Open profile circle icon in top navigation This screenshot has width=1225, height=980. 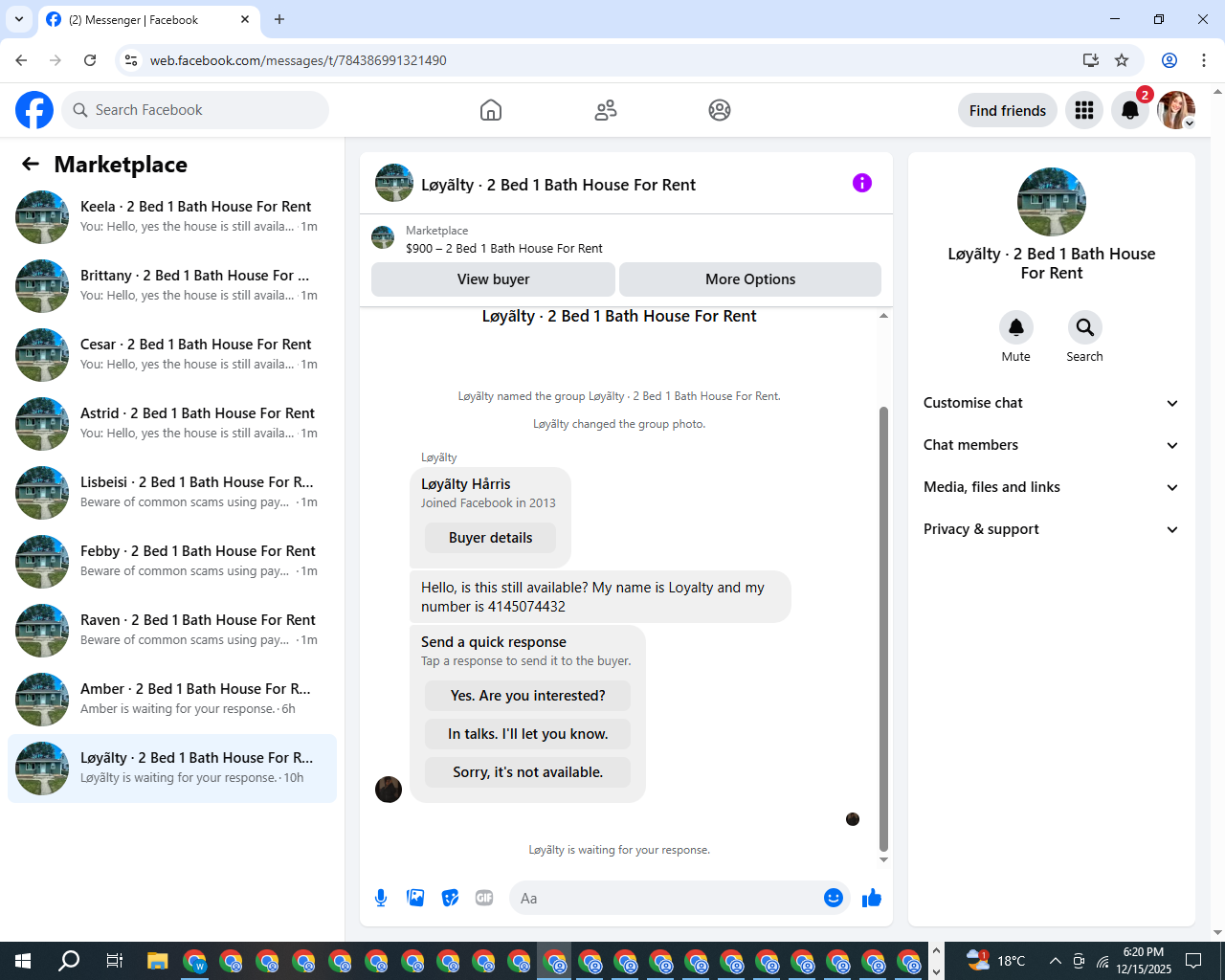tap(720, 110)
